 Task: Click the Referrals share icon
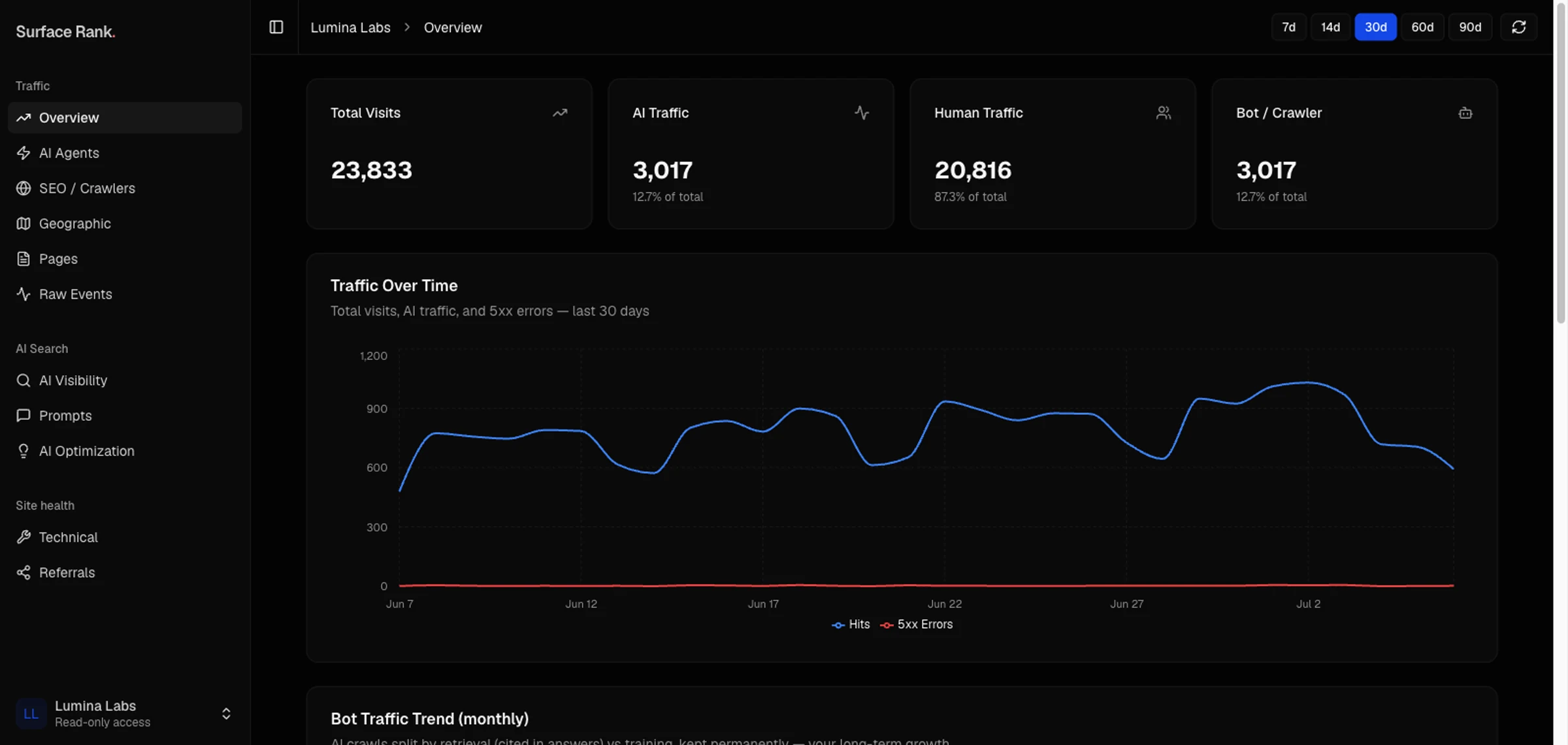[x=24, y=572]
